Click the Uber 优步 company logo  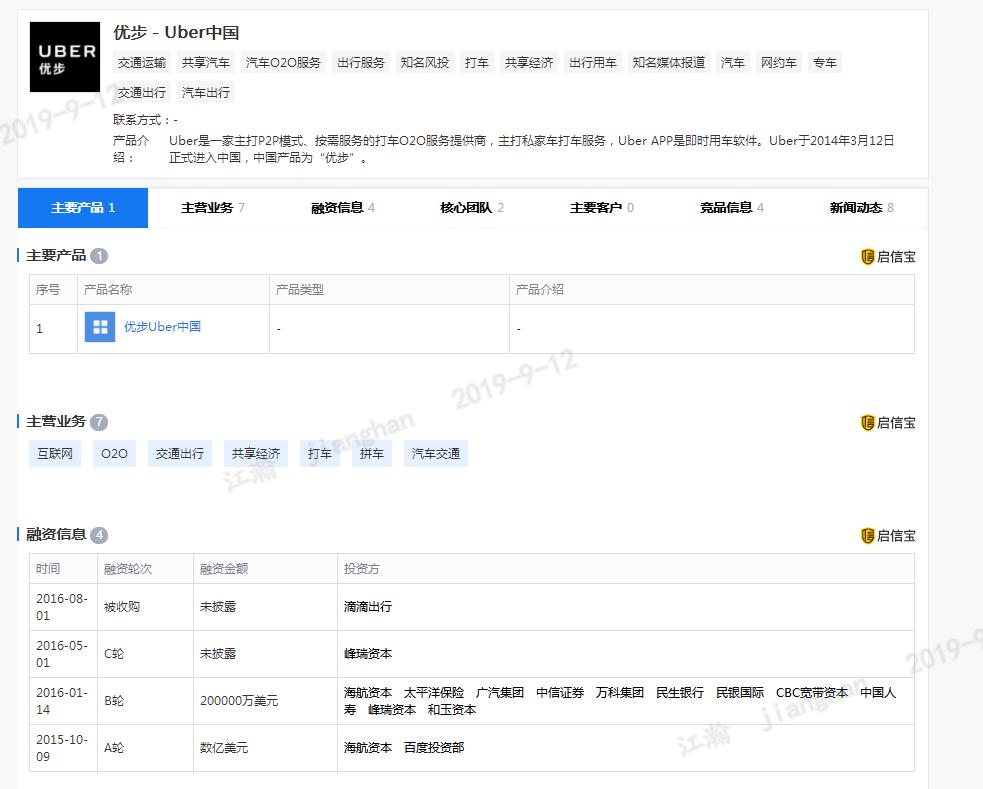(65, 57)
